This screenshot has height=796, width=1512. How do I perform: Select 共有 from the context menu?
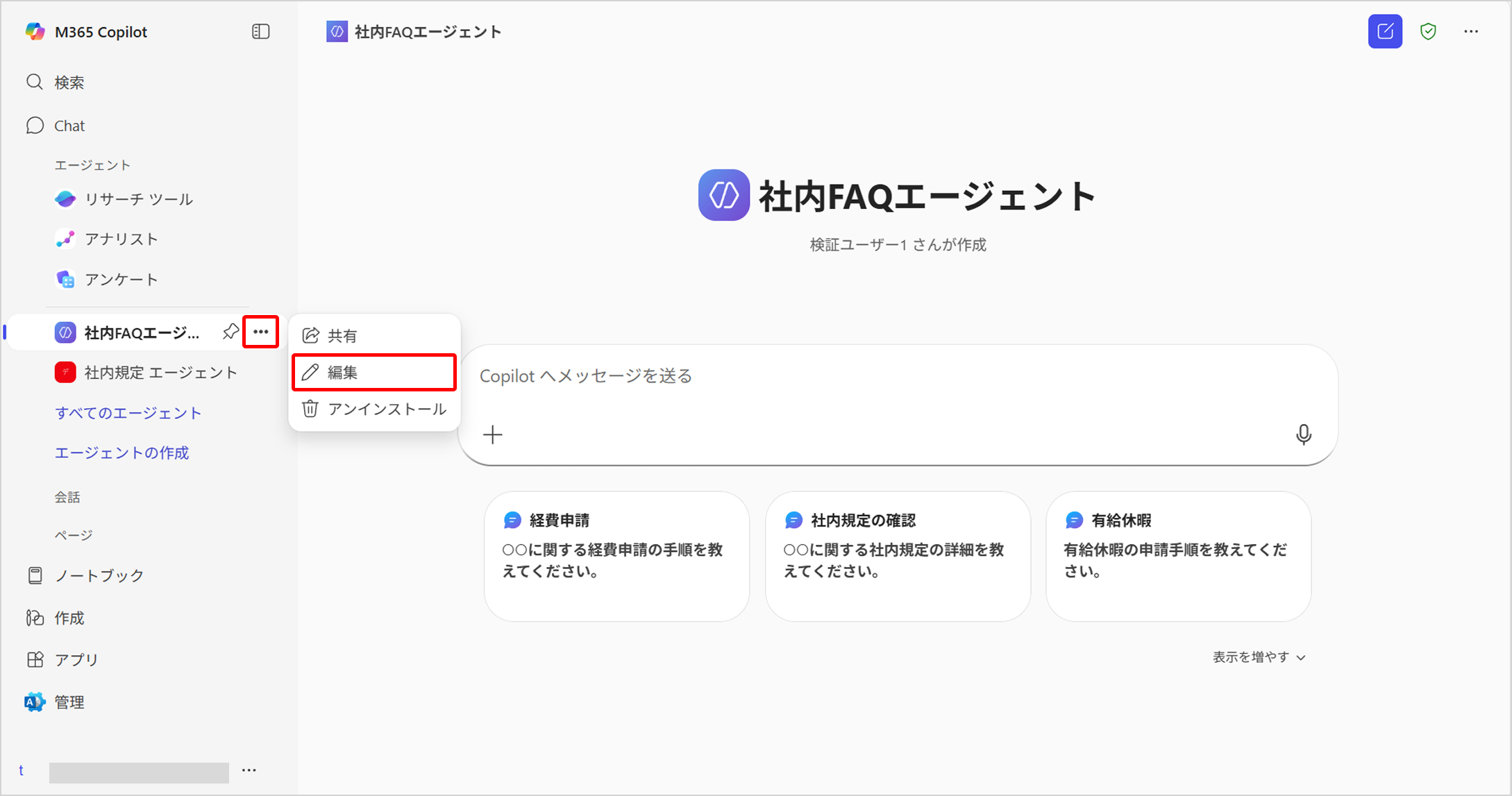click(373, 336)
